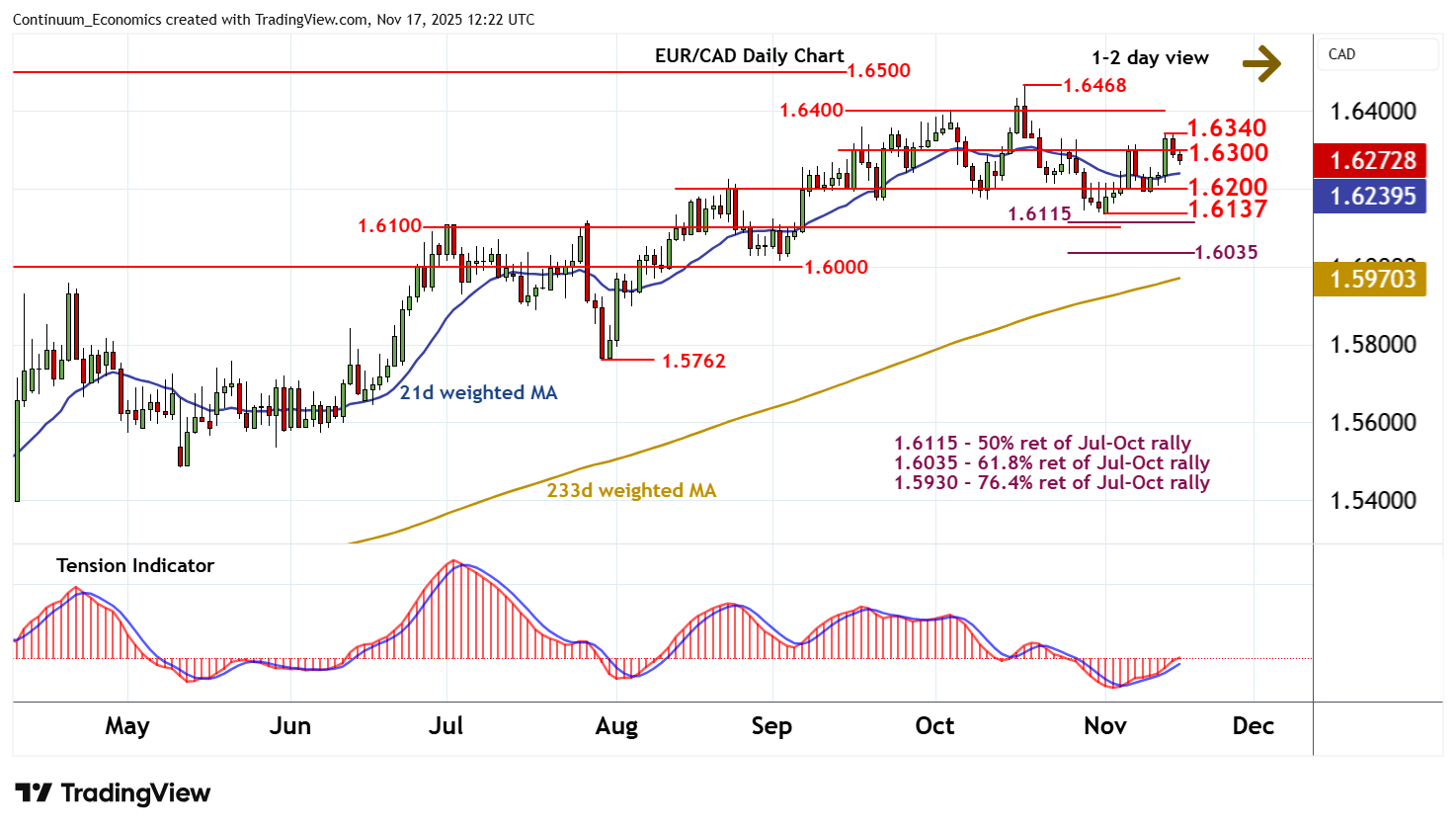Click the EUR/CAD Daily Chart title
This screenshot has width=1456, height=830.
coord(749,55)
